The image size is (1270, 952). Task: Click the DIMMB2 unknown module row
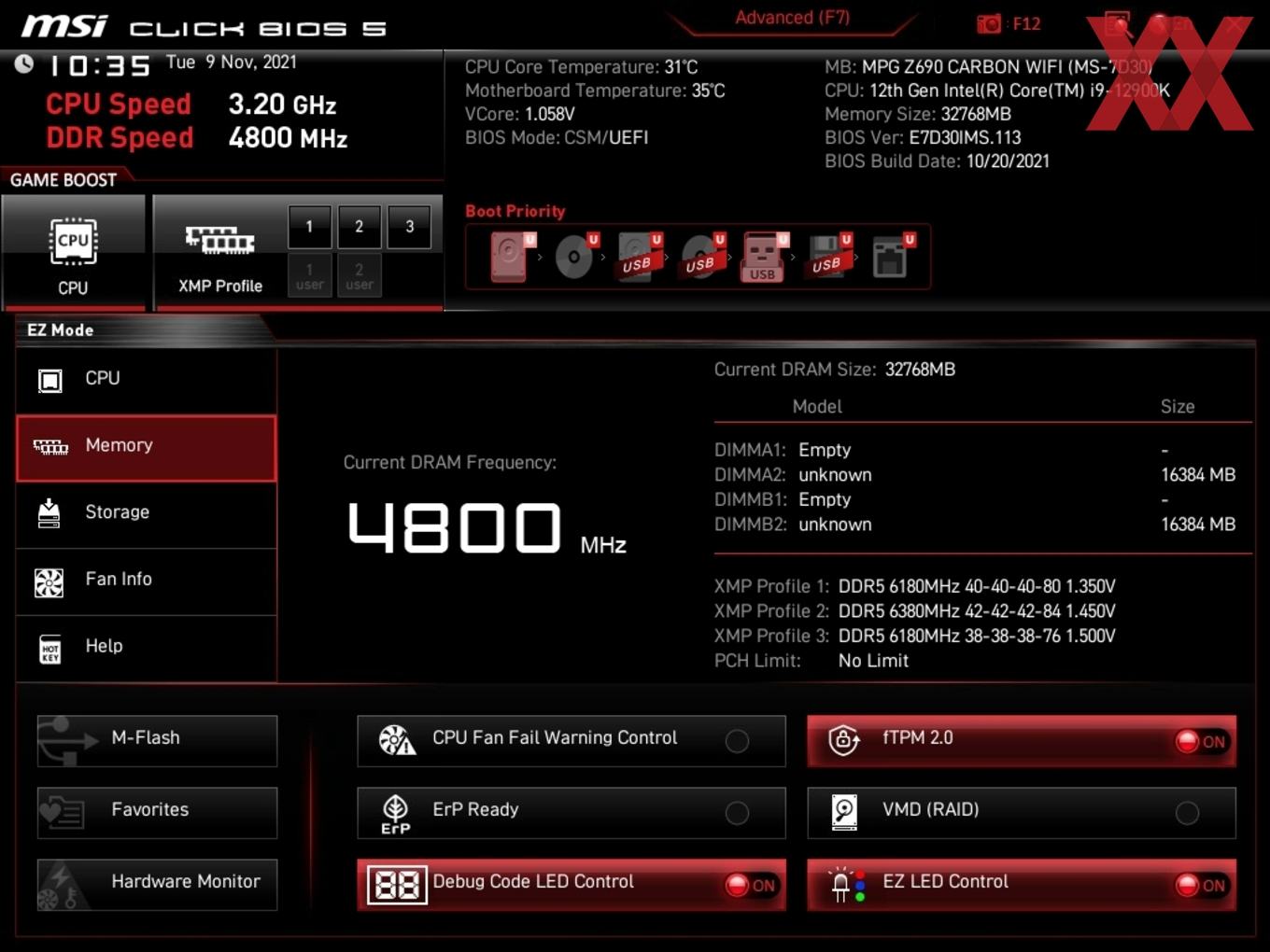point(975,525)
